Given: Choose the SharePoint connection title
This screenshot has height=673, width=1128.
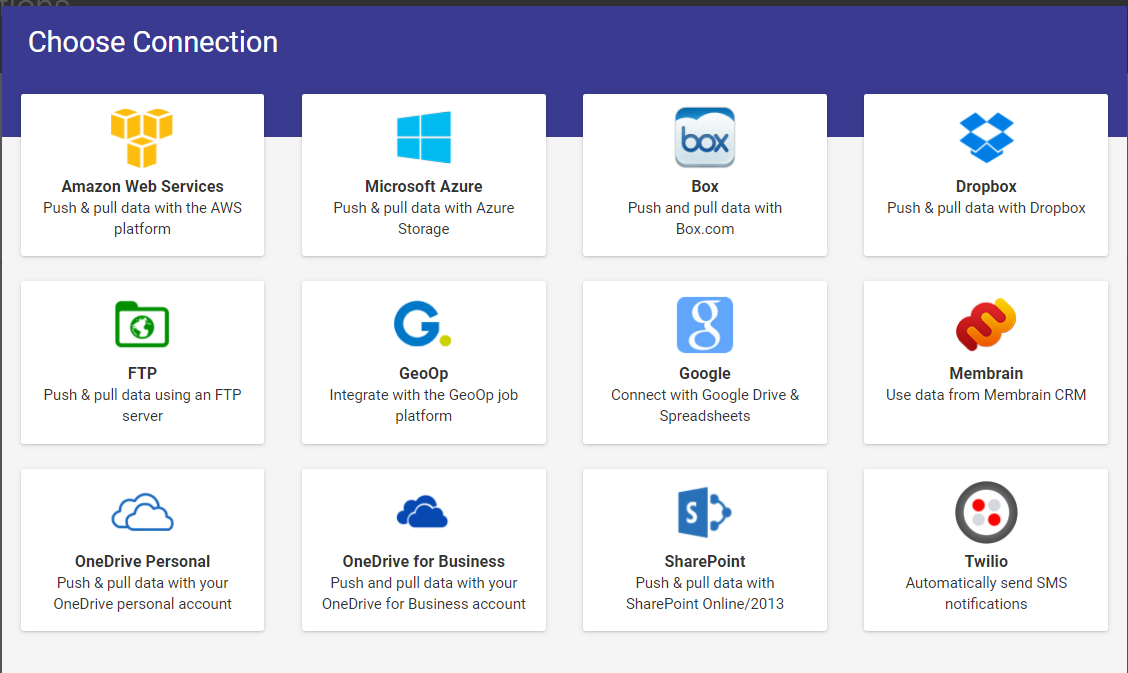Looking at the screenshot, I should coord(705,561).
